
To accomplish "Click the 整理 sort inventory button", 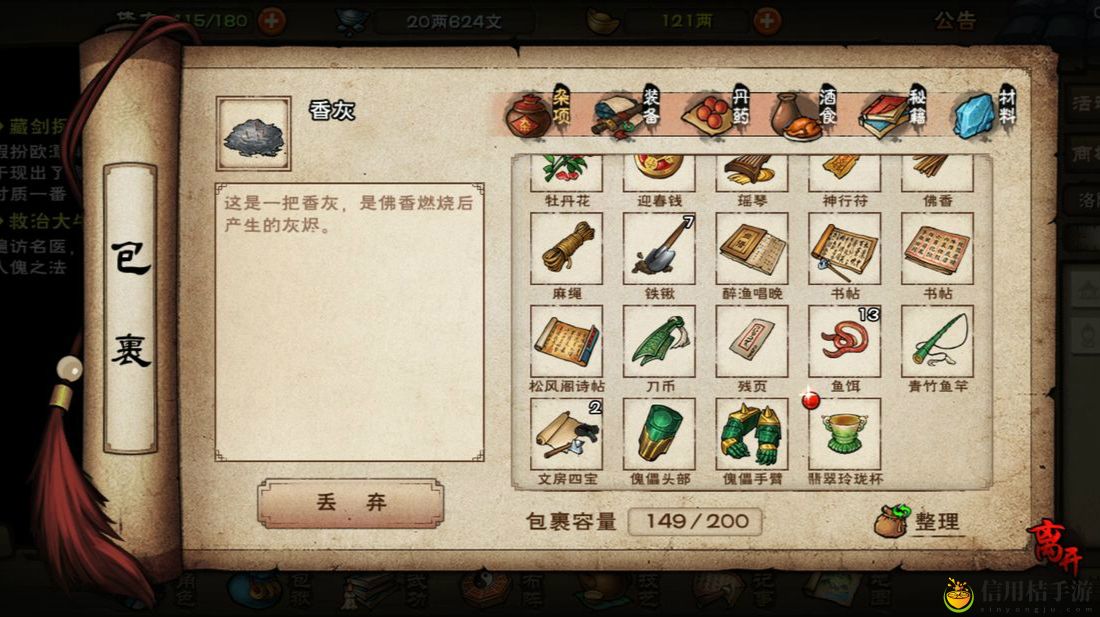I will 918,521.
